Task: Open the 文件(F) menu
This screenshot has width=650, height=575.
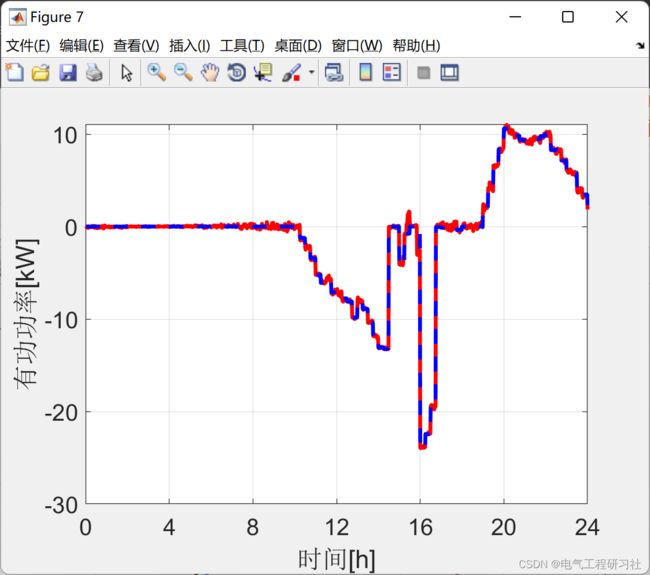Action: click(28, 46)
